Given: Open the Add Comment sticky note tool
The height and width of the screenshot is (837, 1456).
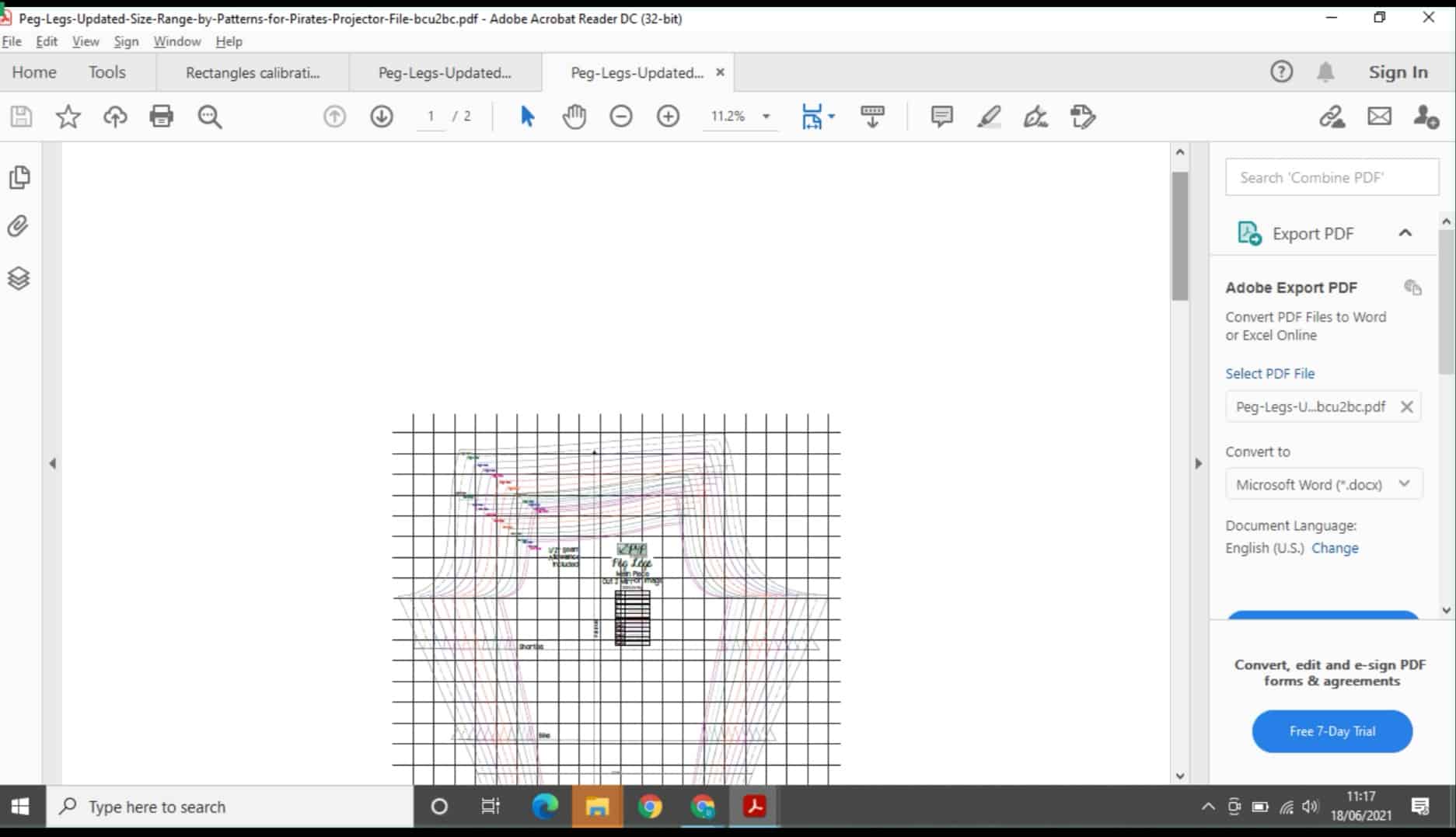Looking at the screenshot, I should point(941,117).
